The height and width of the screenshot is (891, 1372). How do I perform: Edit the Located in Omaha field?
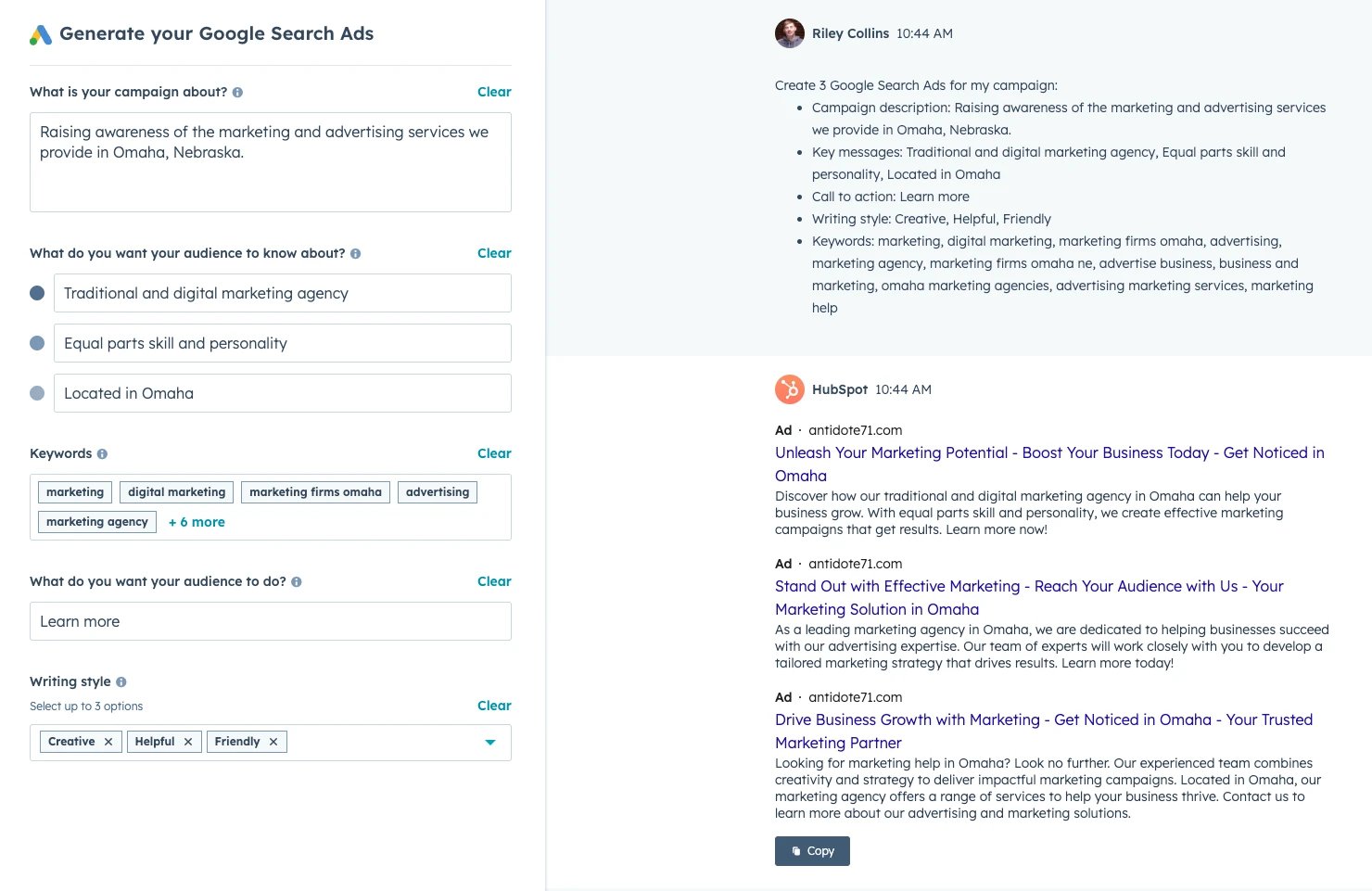coord(283,393)
